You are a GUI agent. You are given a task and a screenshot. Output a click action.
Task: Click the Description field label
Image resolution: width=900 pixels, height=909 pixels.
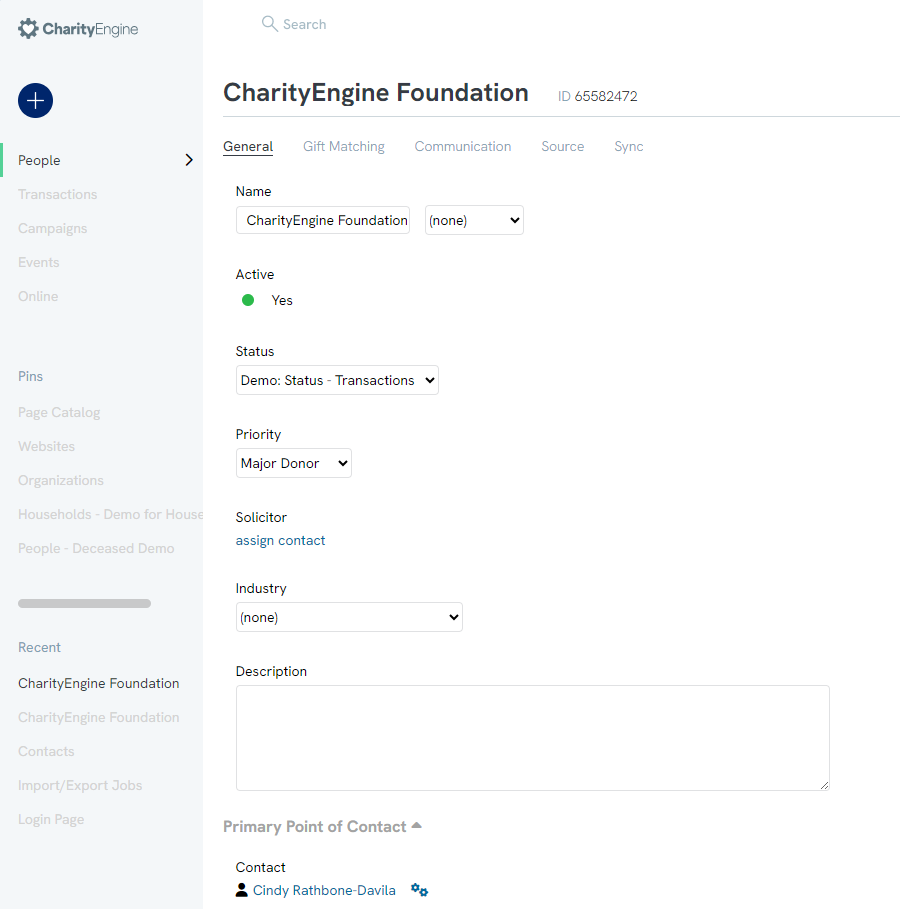(271, 671)
